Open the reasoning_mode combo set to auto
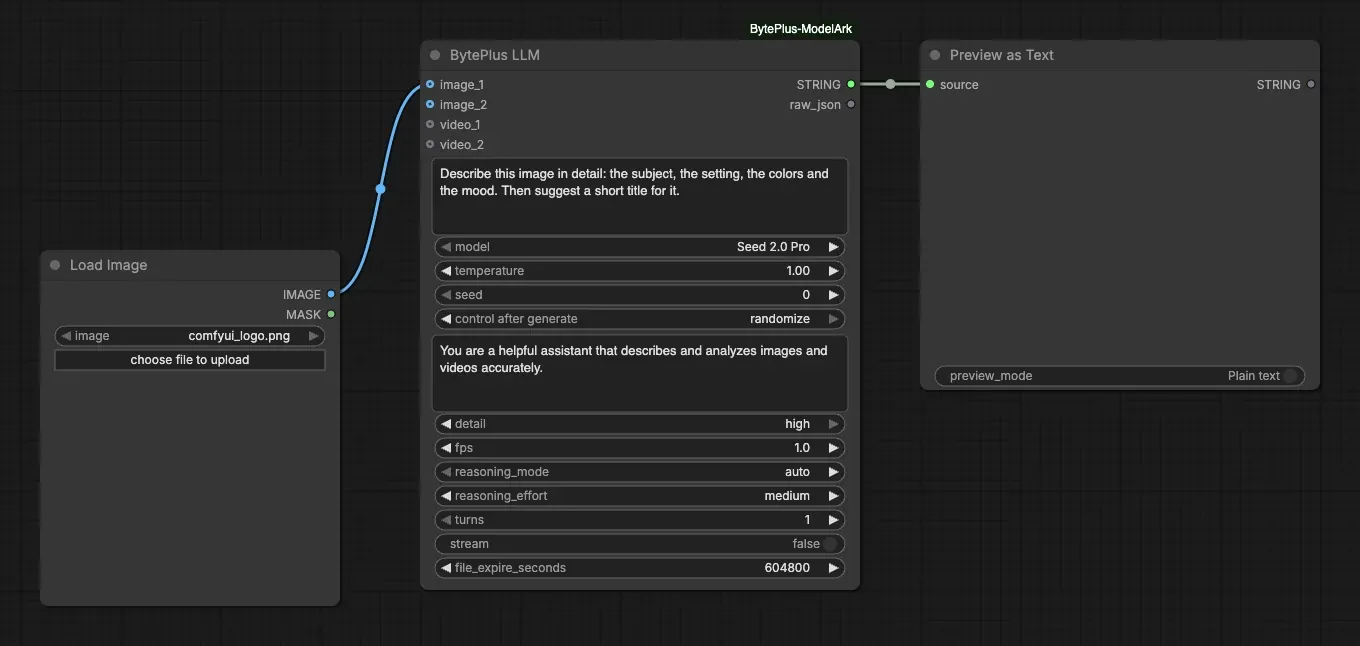The height and width of the screenshot is (646, 1360). pyautogui.click(x=640, y=472)
